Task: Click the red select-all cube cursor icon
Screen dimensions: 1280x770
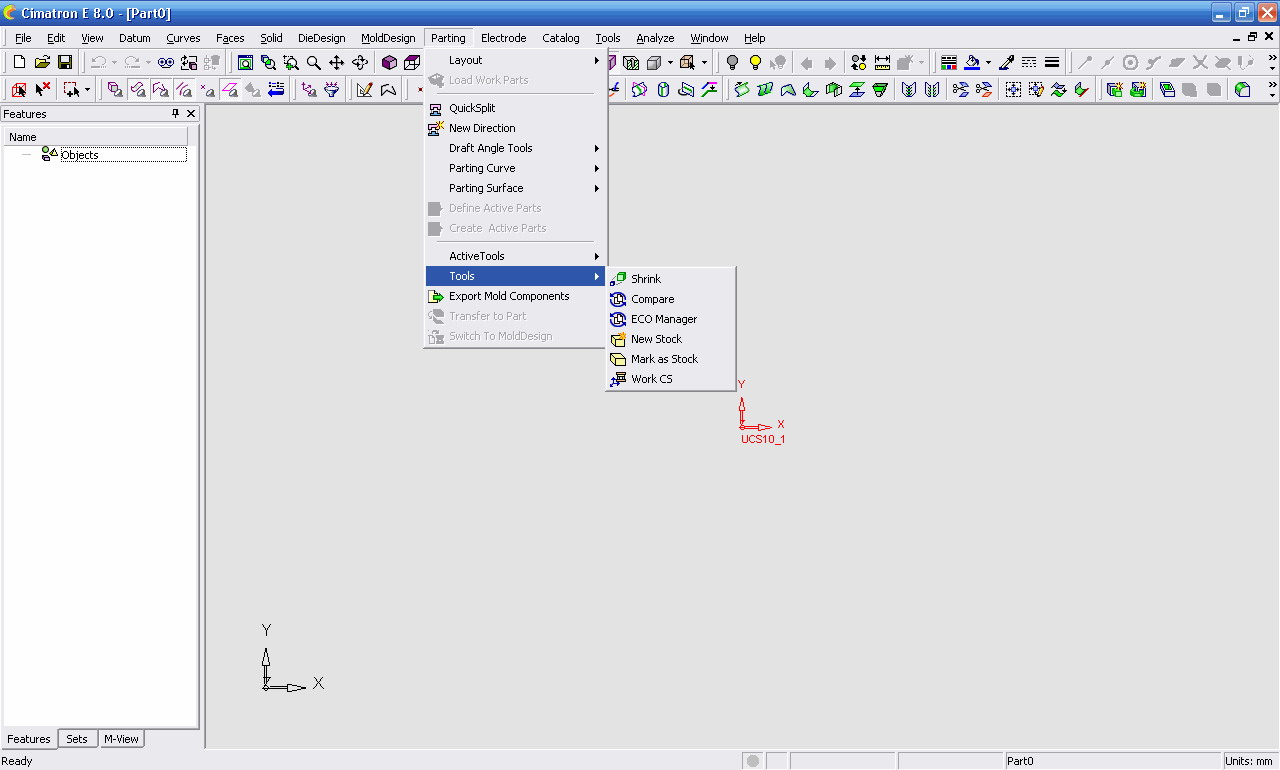Action: [19, 90]
